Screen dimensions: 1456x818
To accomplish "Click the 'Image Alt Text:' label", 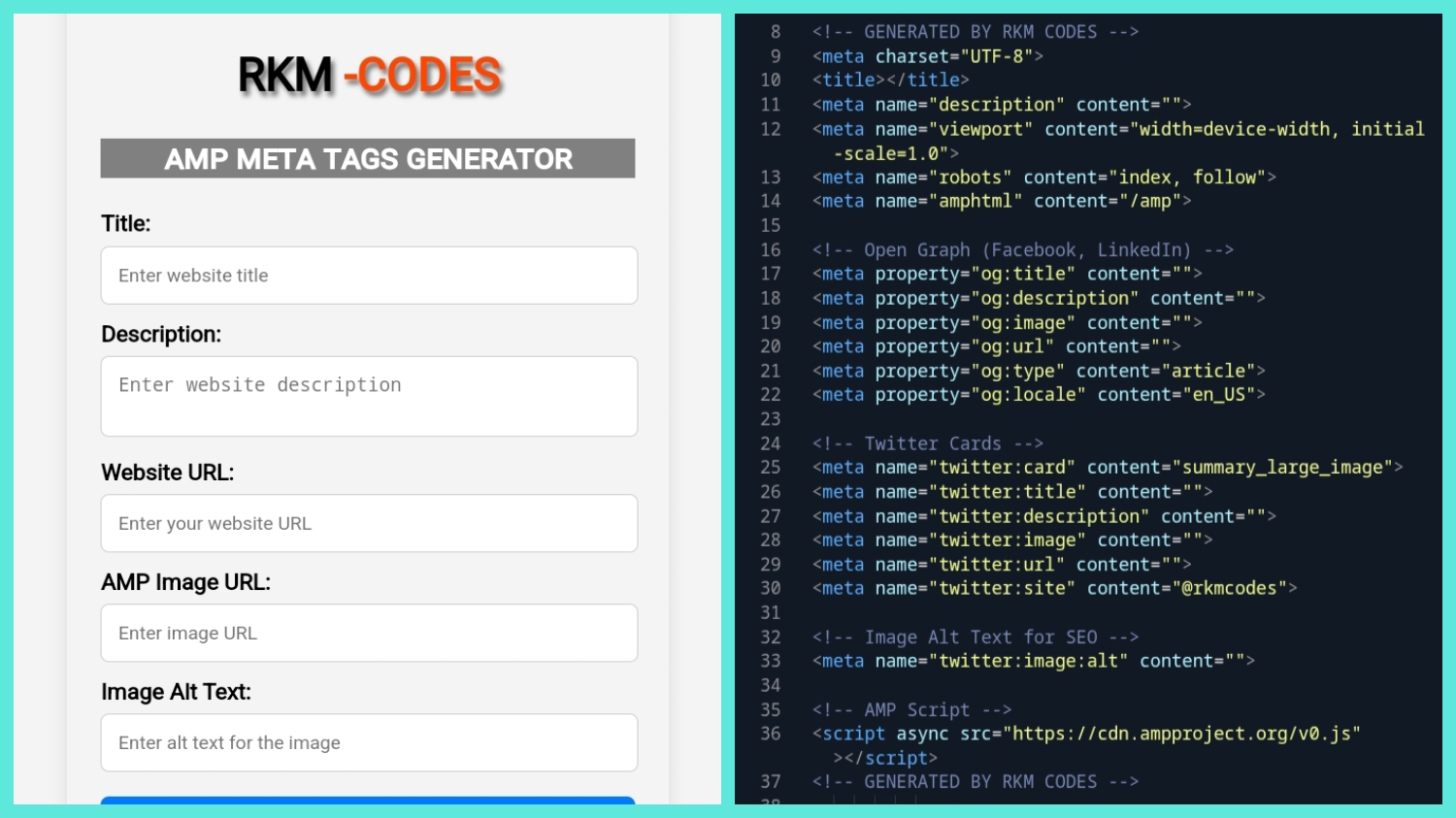I will (x=176, y=692).
